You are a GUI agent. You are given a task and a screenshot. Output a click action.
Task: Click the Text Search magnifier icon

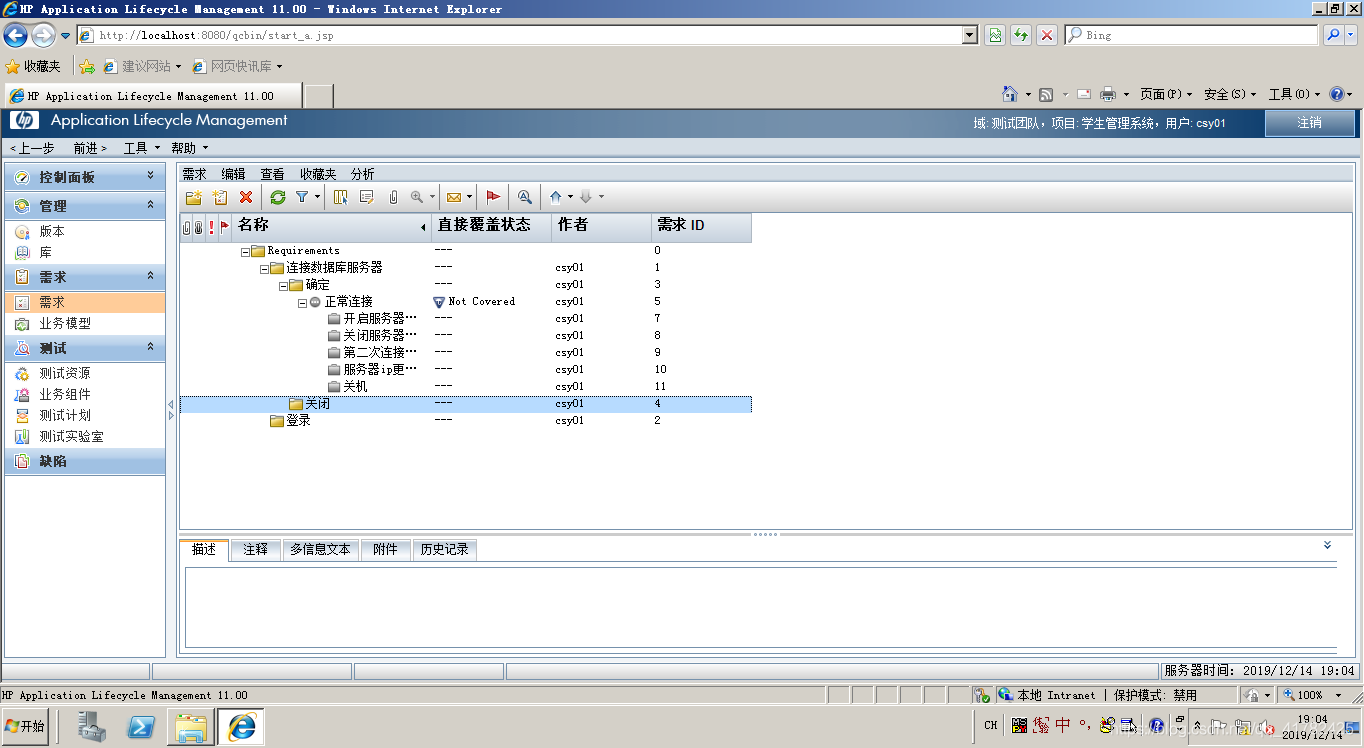coord(524,197)
